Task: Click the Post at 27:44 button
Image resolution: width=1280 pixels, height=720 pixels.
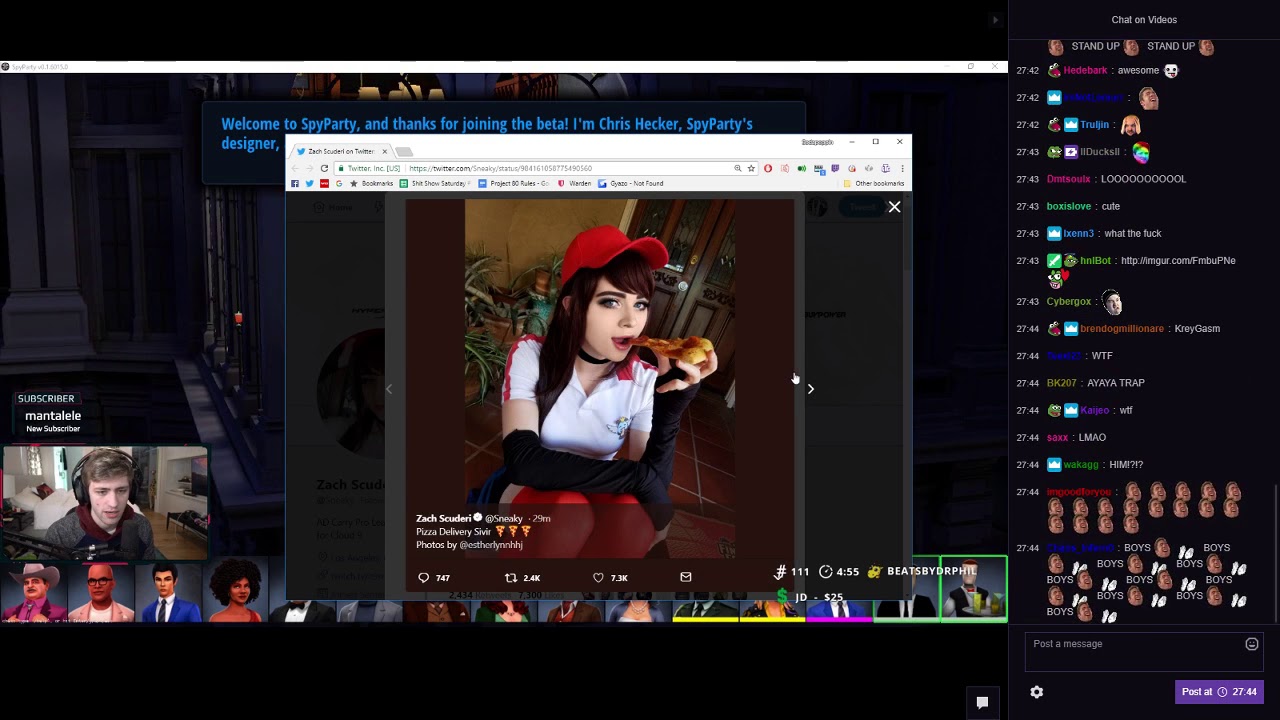Action: tap(1219, 692)
